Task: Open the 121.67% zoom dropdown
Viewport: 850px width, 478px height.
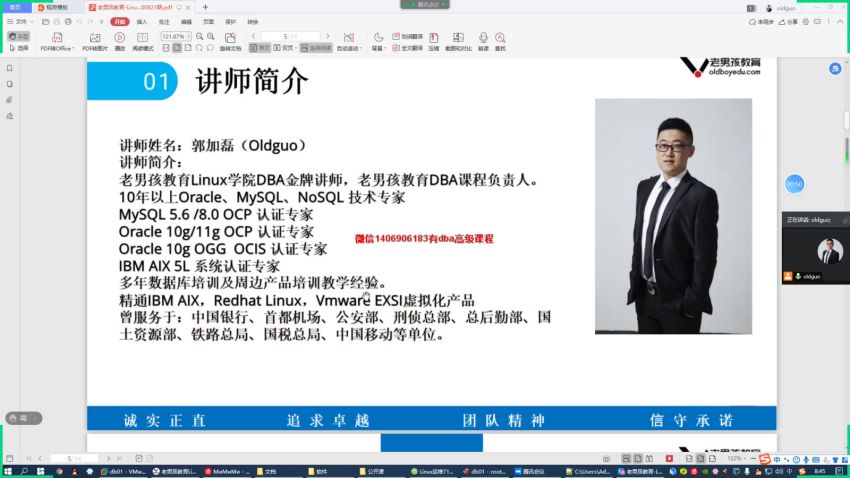Action: click(189, 36)
